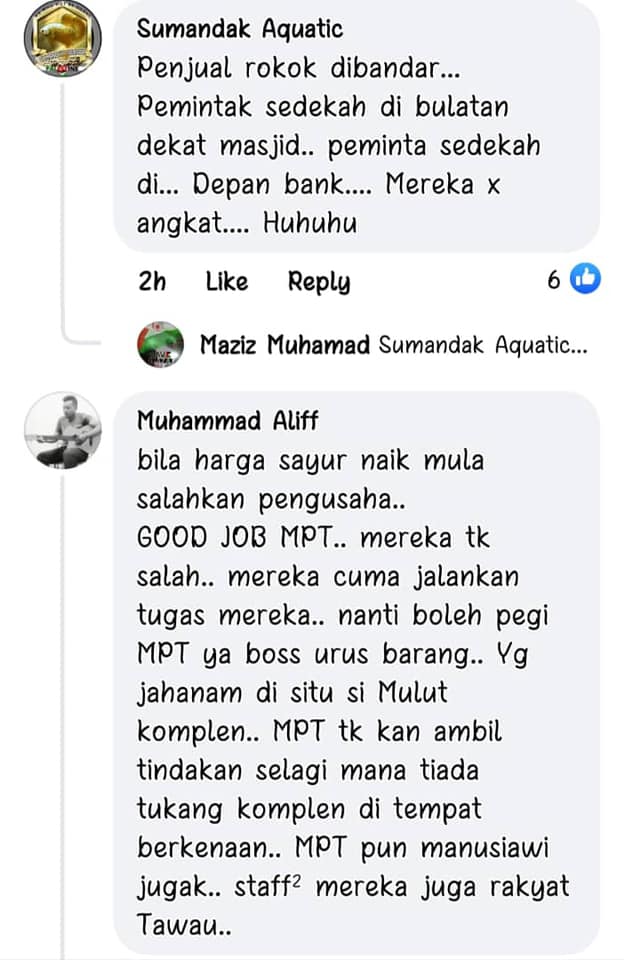Open the 2h timestamp link
Screen dimensions: 624x960
tap(152, 281)
